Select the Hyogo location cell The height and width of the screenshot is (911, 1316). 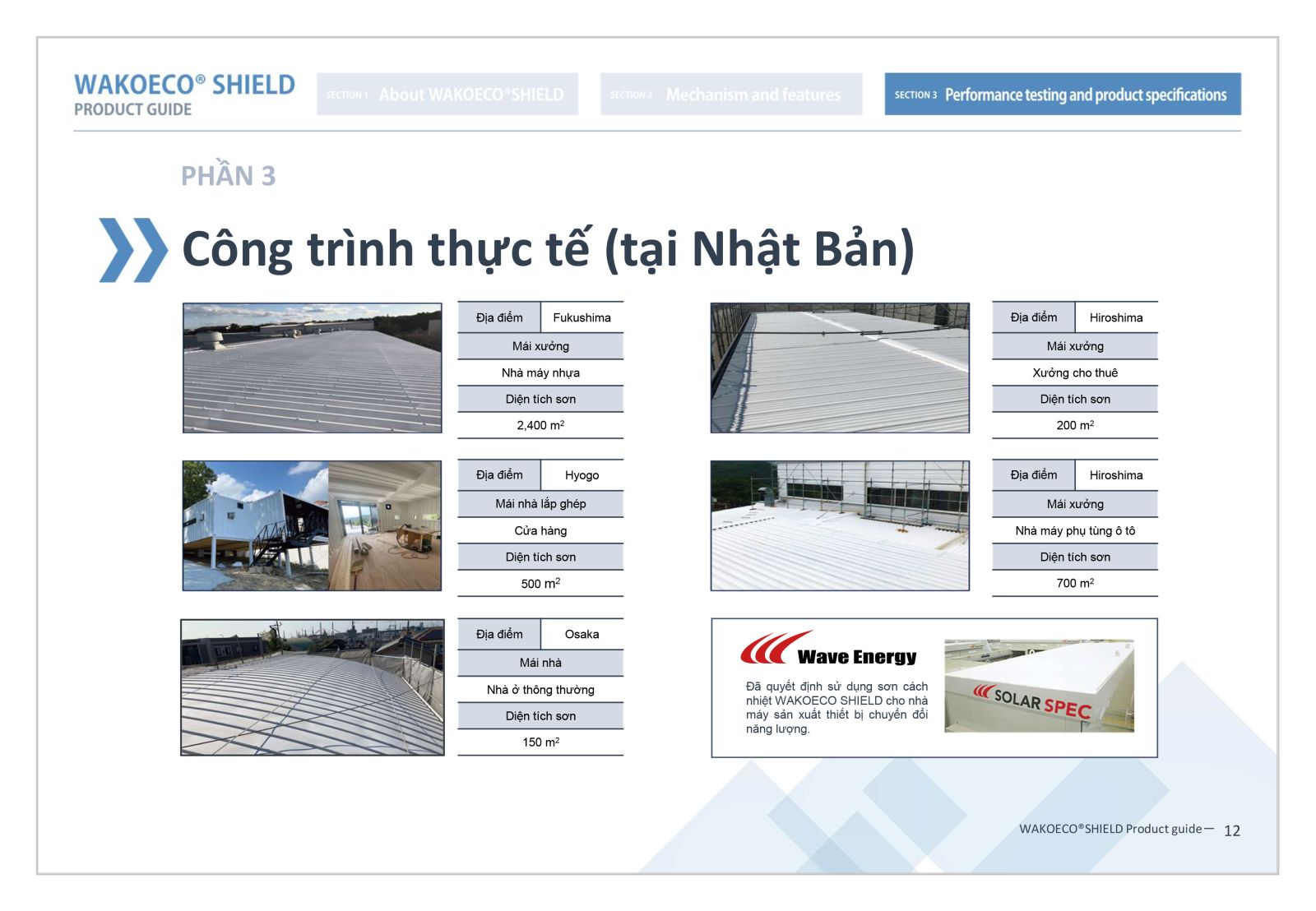pos(582,475)
